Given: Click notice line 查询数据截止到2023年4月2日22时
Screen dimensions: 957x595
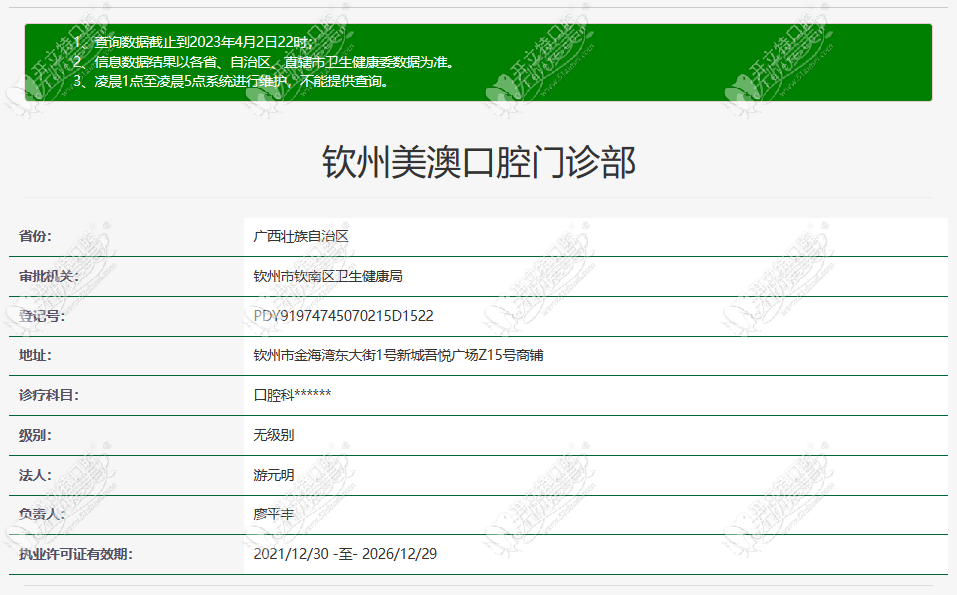Looking at the screenshot, I should point(193,41).
